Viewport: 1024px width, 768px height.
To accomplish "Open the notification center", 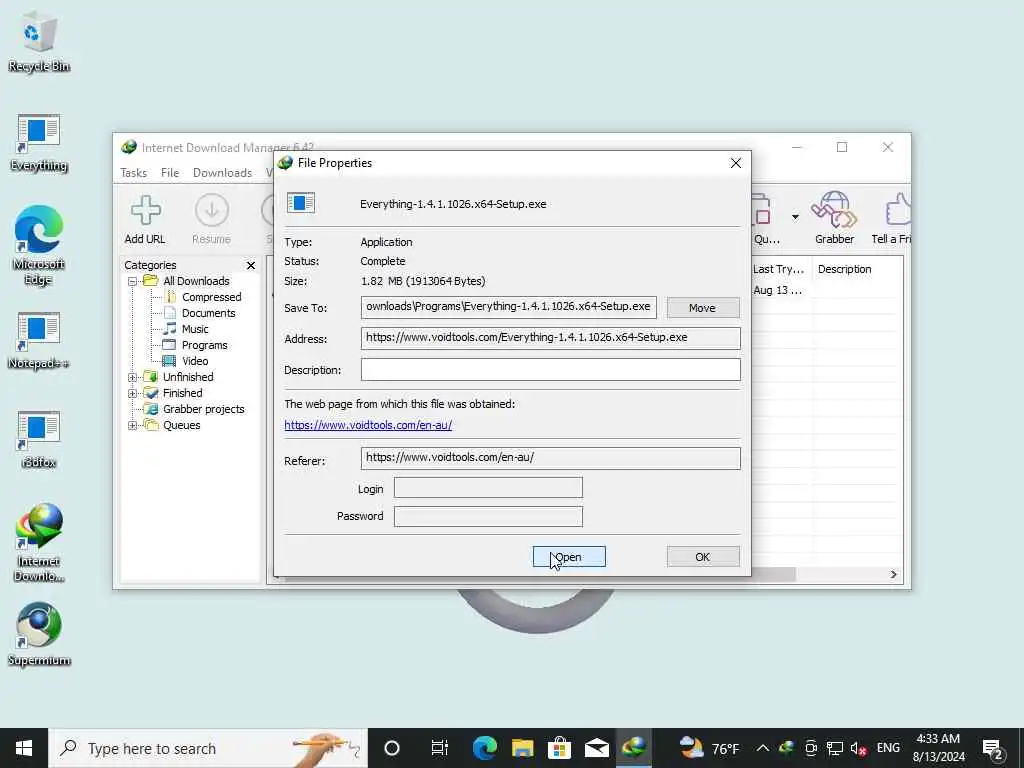I will pos(992,748).
